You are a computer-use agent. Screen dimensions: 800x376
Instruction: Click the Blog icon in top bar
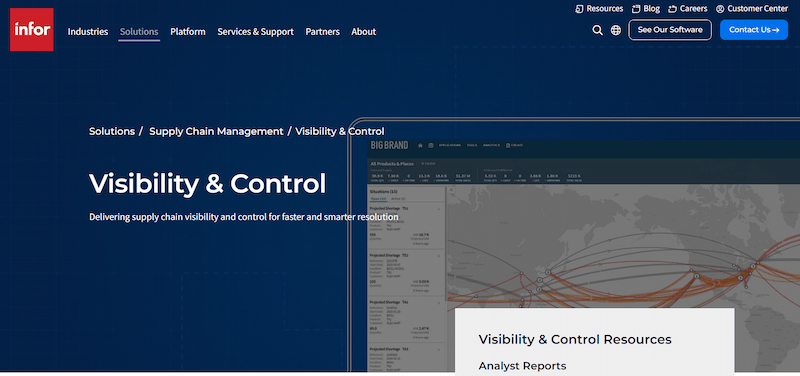[x=636, y=9]
